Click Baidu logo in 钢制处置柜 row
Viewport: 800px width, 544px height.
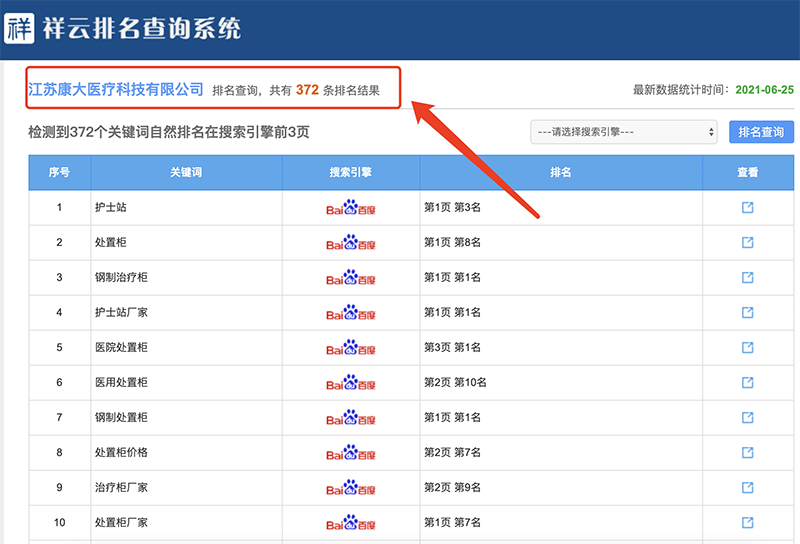pos(351,417)
